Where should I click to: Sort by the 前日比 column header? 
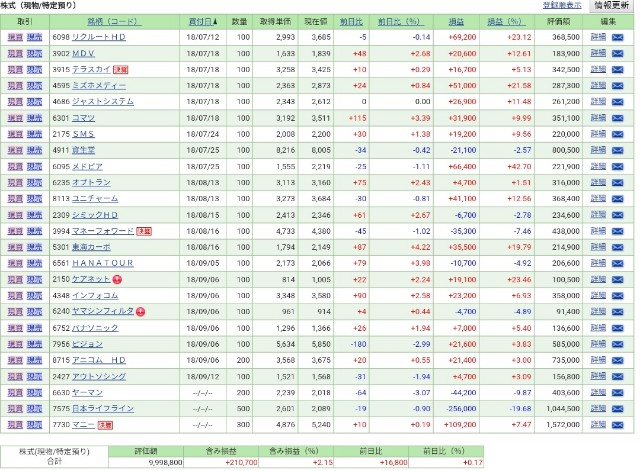point(351,22)
